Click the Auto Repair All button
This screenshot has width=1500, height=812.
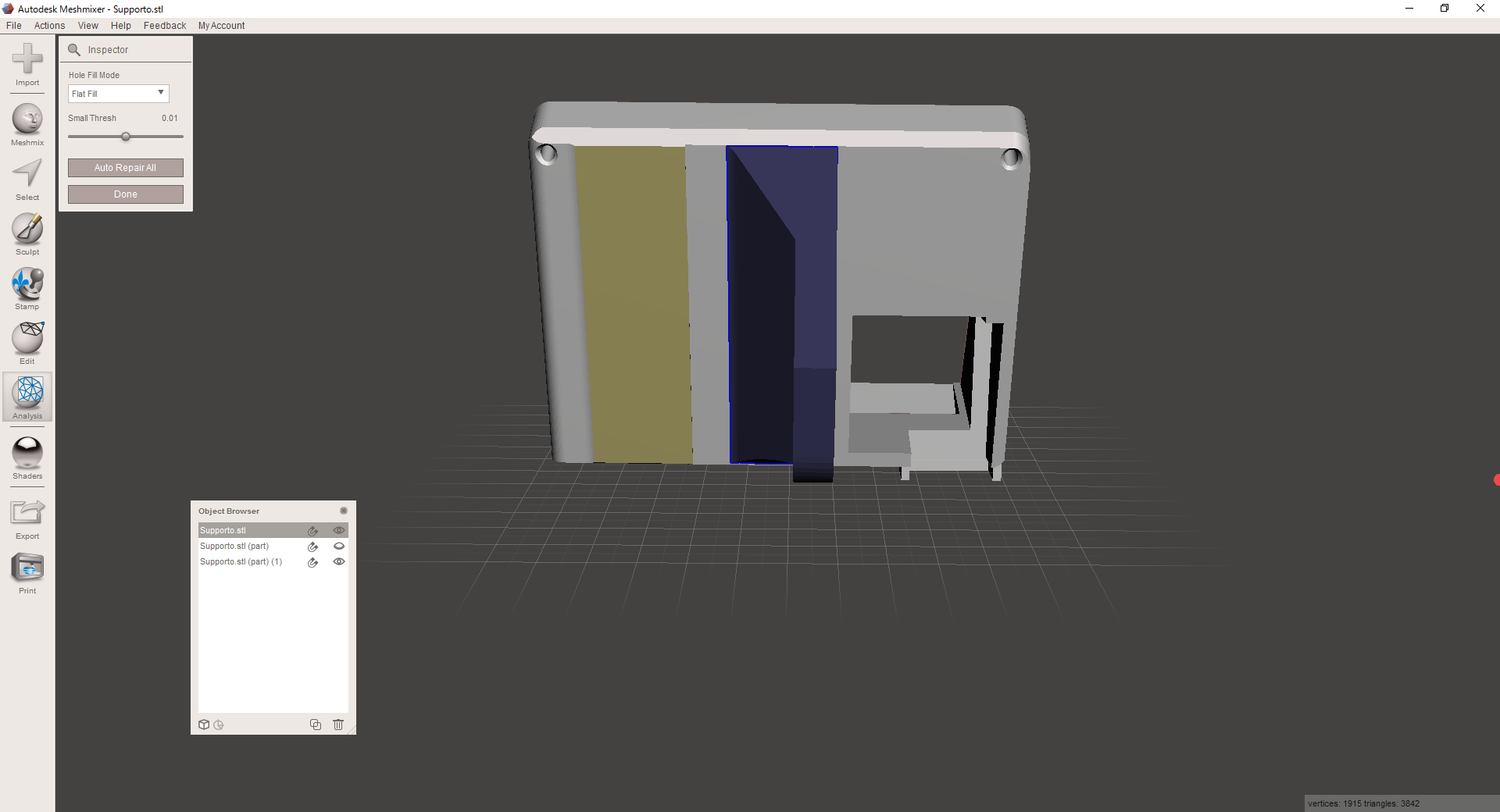[x=125, y=168]
